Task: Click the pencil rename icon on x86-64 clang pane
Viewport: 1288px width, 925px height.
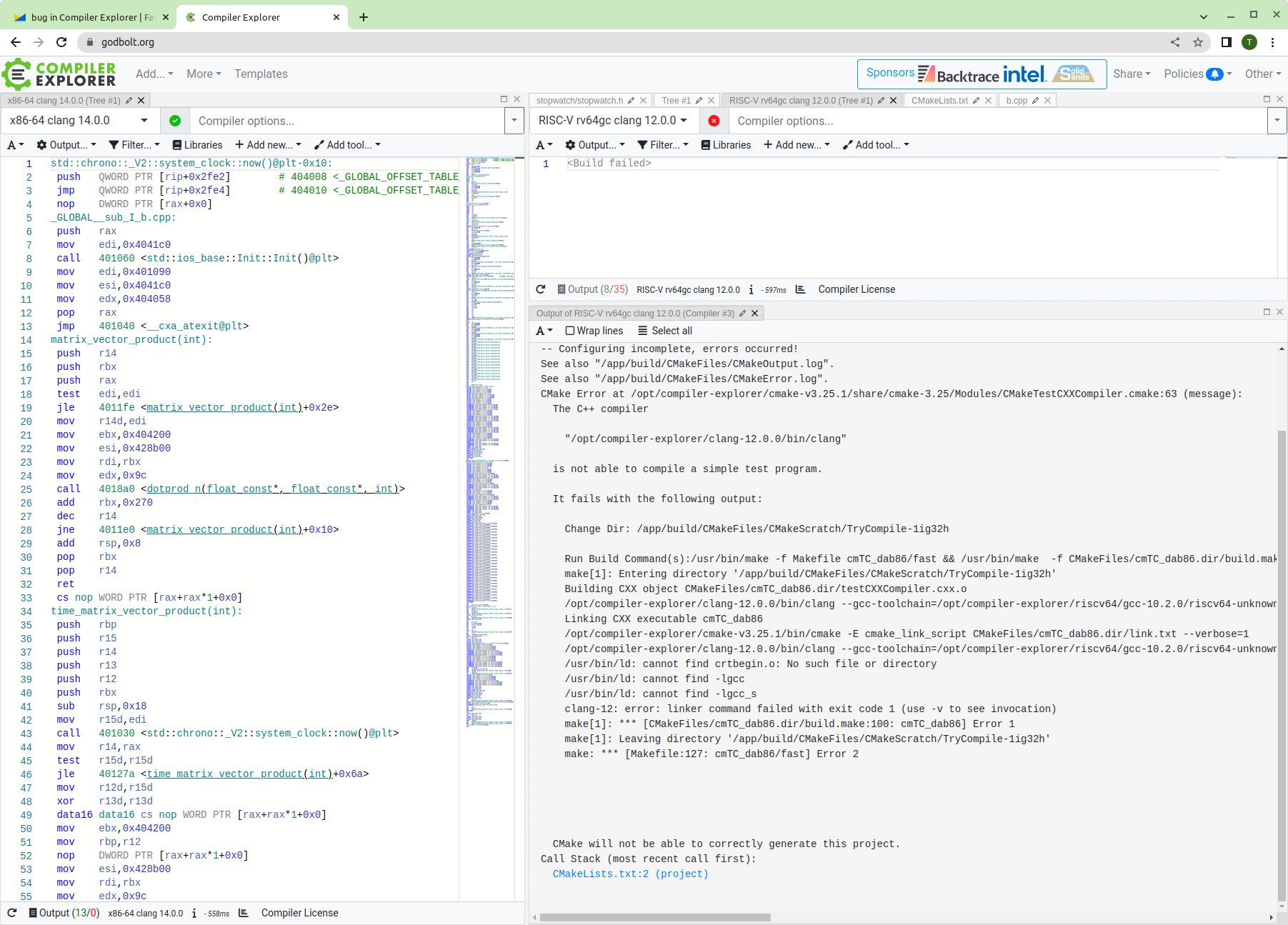Action: click(129, 100)
